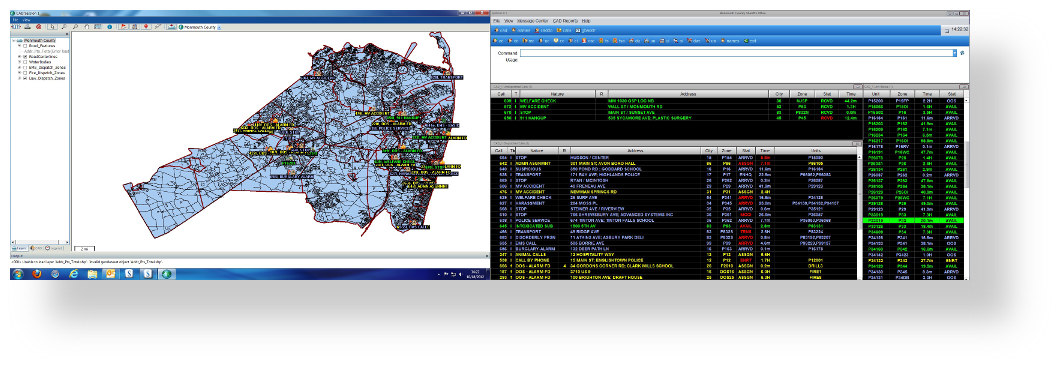Click the red pushpin marker tool
The width and height of the screenshot is (1060, 370).
point(145,27)
